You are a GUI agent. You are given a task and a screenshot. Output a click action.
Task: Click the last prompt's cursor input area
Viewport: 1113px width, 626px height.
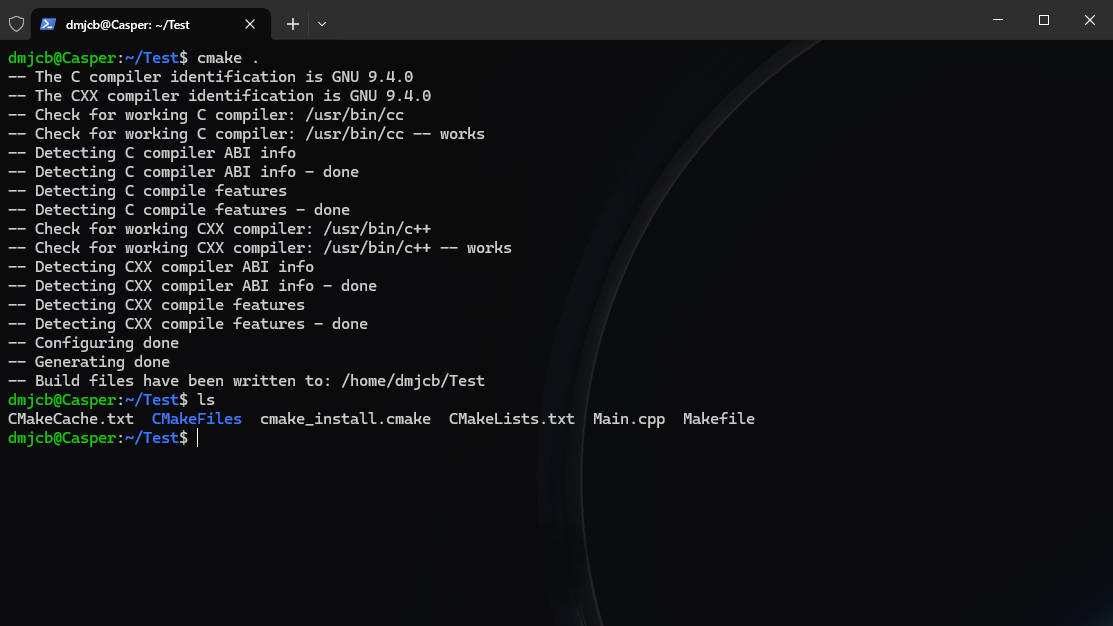point(198,438)
